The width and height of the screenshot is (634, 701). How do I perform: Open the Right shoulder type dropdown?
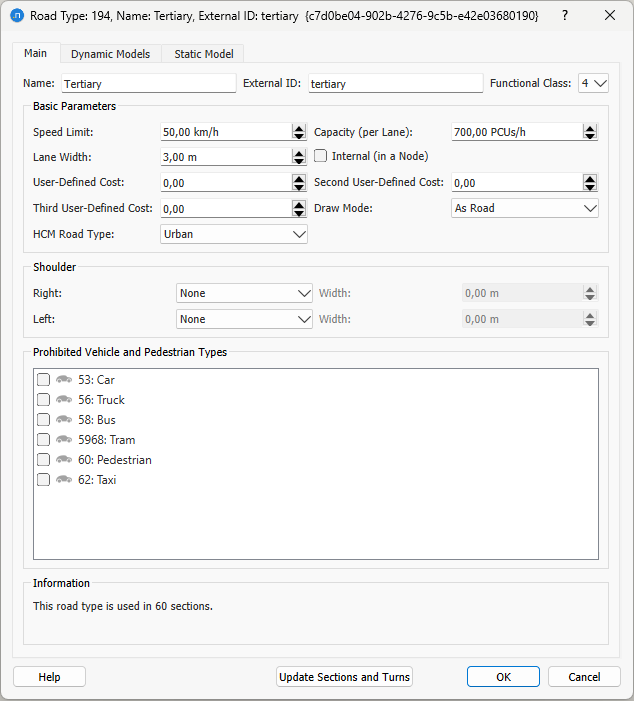click(244, 293)
